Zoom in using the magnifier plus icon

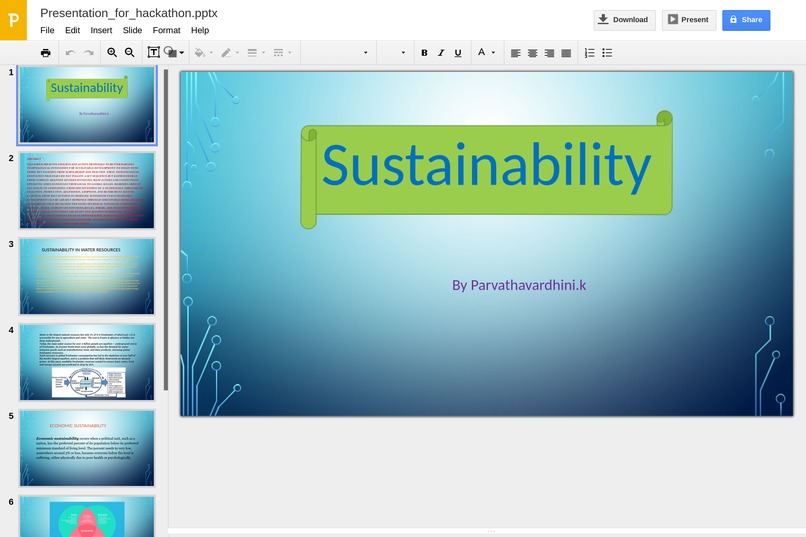[112, 52]
